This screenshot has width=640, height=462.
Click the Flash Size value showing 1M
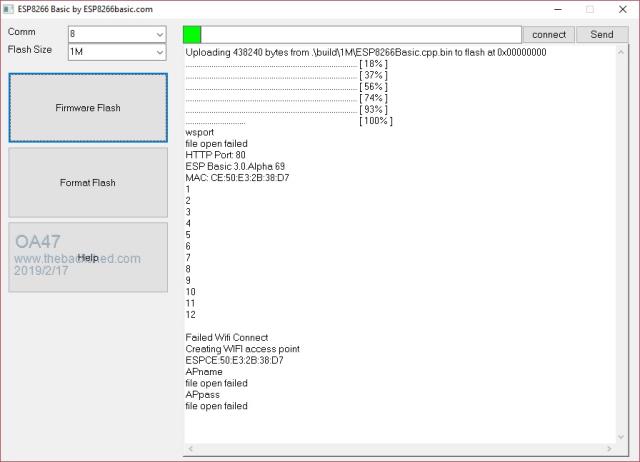(x=108, y=51)
